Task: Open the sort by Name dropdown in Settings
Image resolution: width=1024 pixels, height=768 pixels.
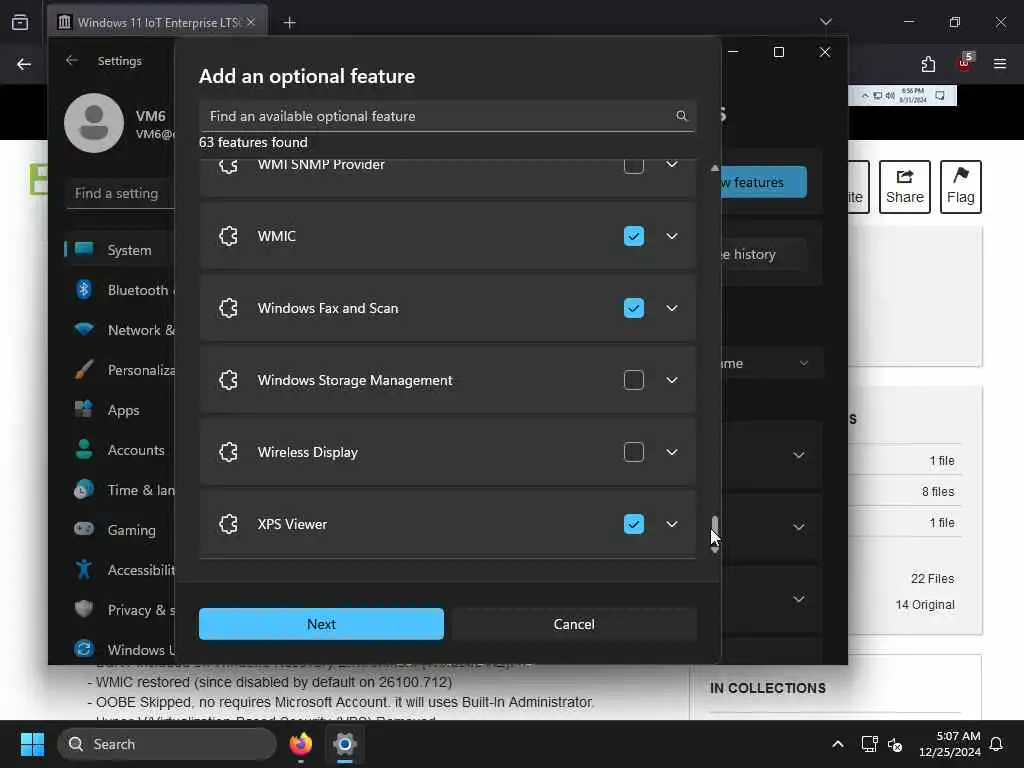Action: click(771, 363)
